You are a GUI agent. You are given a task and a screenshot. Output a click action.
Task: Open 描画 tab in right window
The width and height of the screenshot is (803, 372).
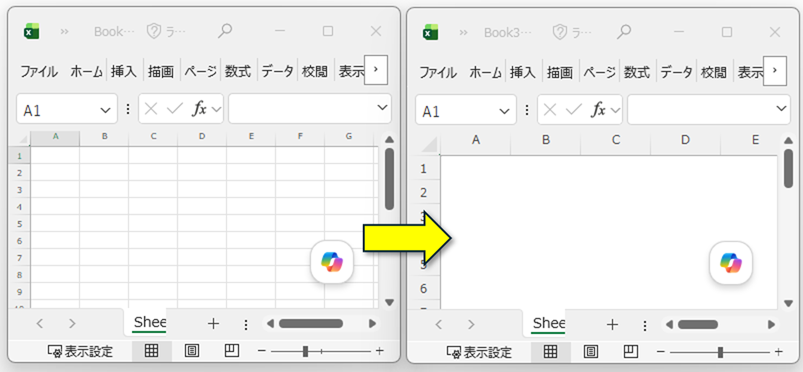click(560, 72)
